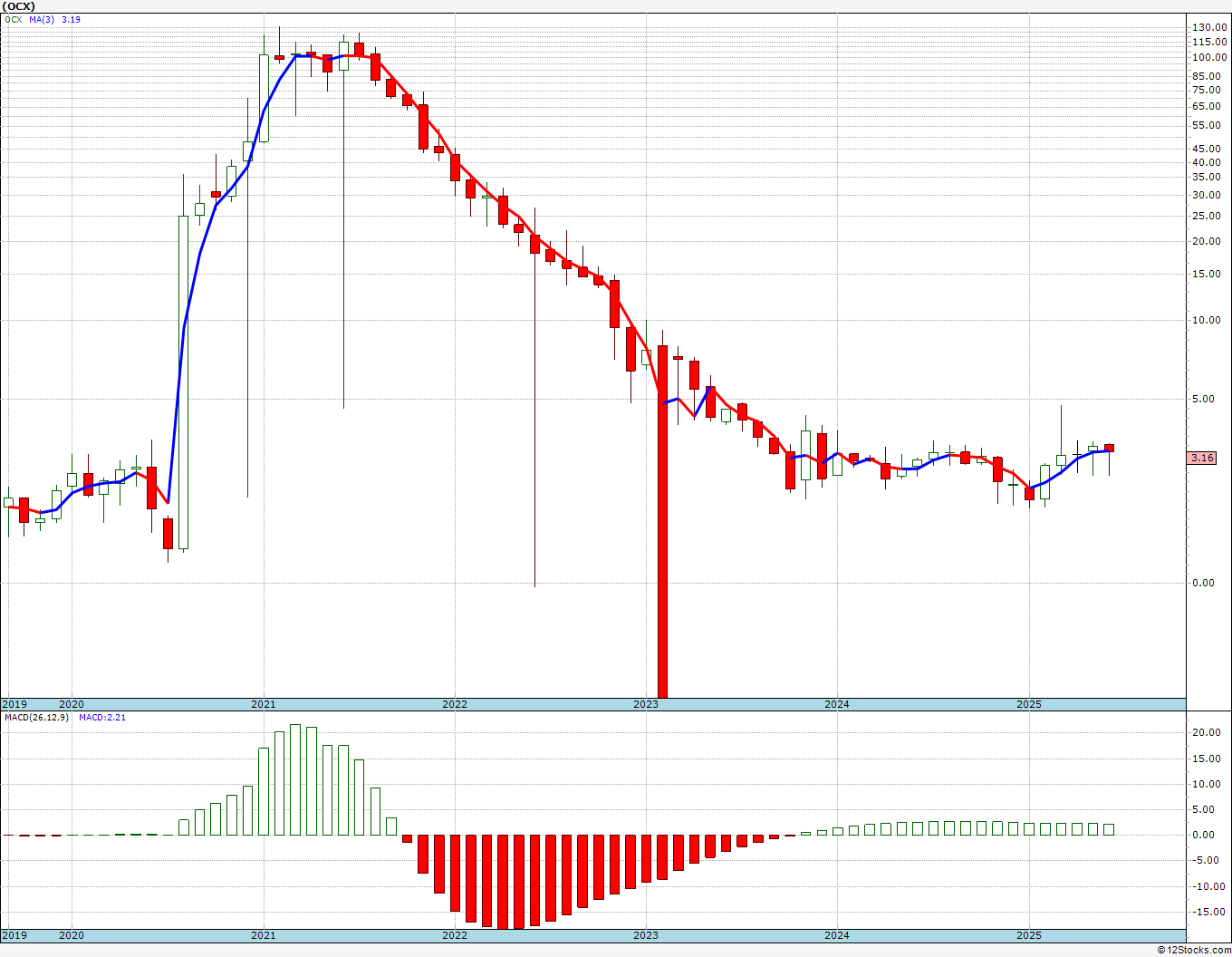Click the (OCX) chart title
This screenshot has height=957, width=1232.
click(x=18, y=6)
